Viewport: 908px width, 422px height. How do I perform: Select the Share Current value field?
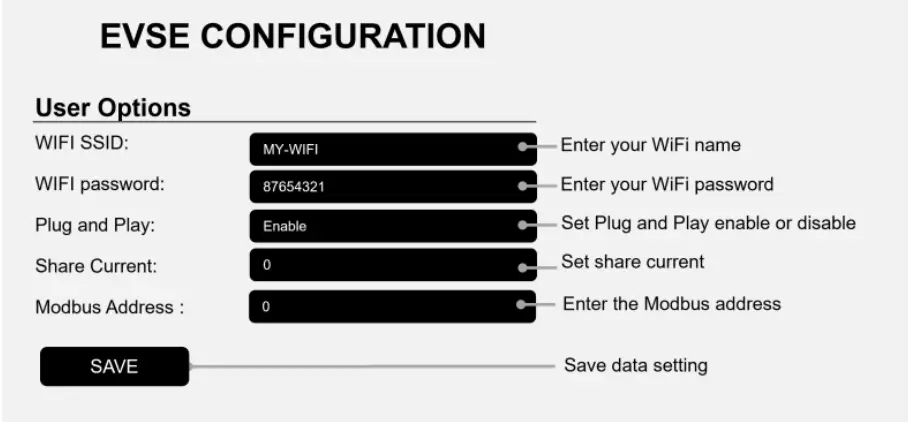pyautogui.click(x=392, y=265)
